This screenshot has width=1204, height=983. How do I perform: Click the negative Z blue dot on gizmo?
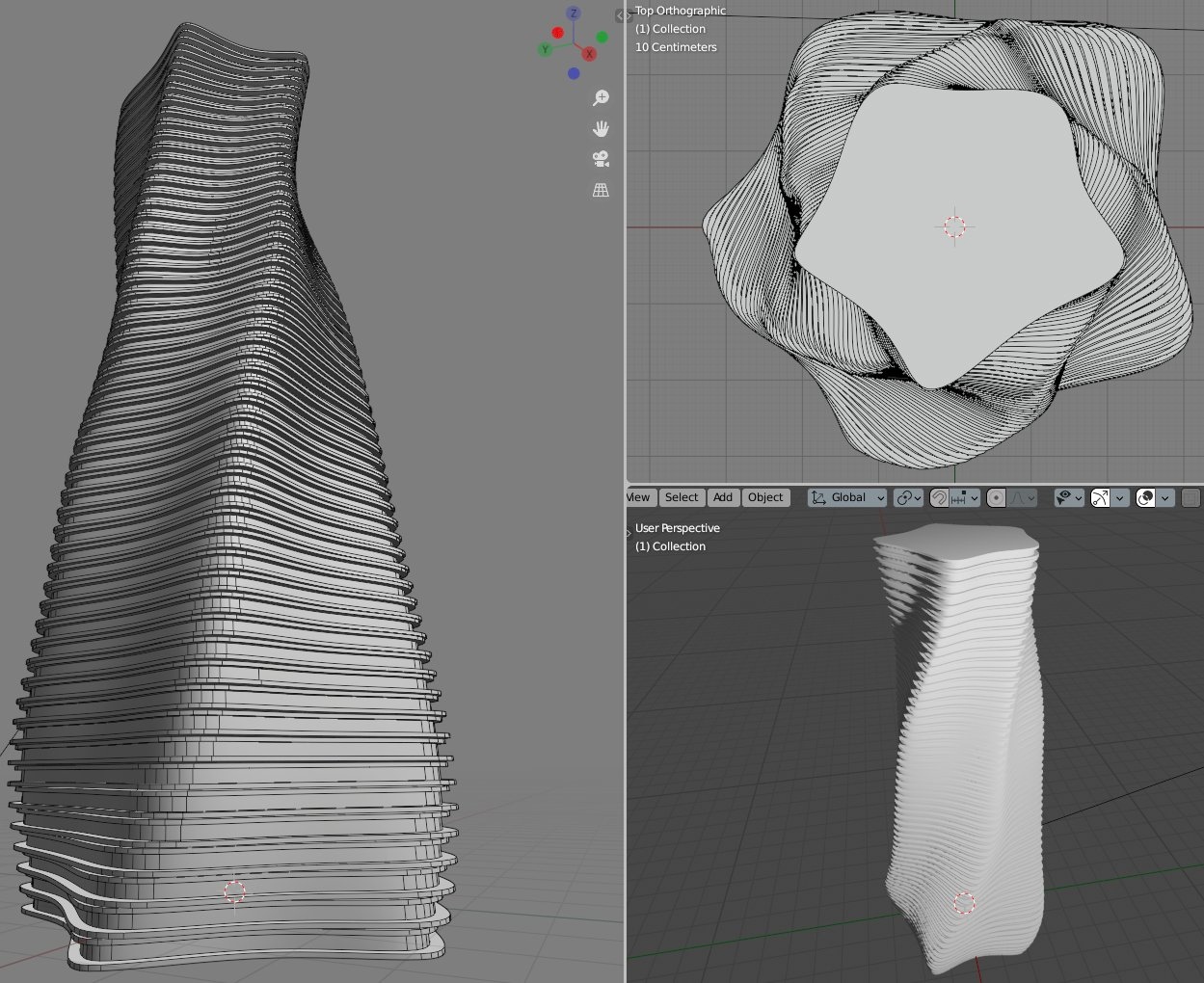coord(574,73)
